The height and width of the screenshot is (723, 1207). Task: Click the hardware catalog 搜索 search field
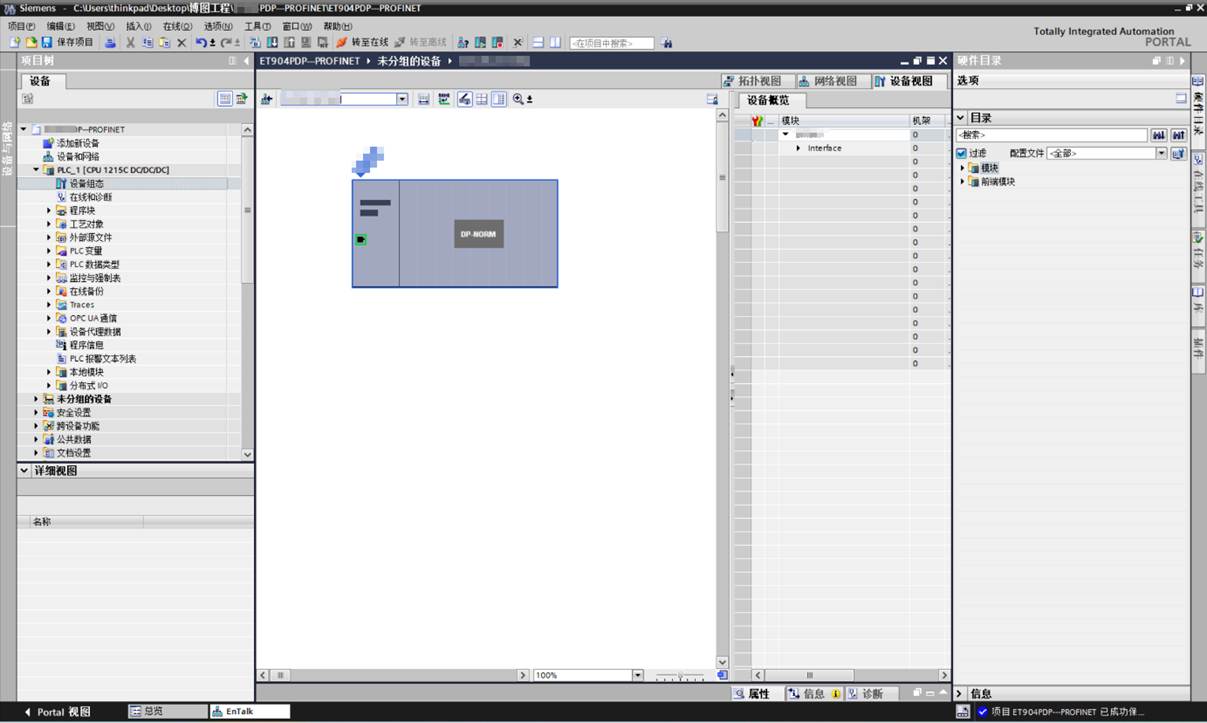(x=1051, y=135)
